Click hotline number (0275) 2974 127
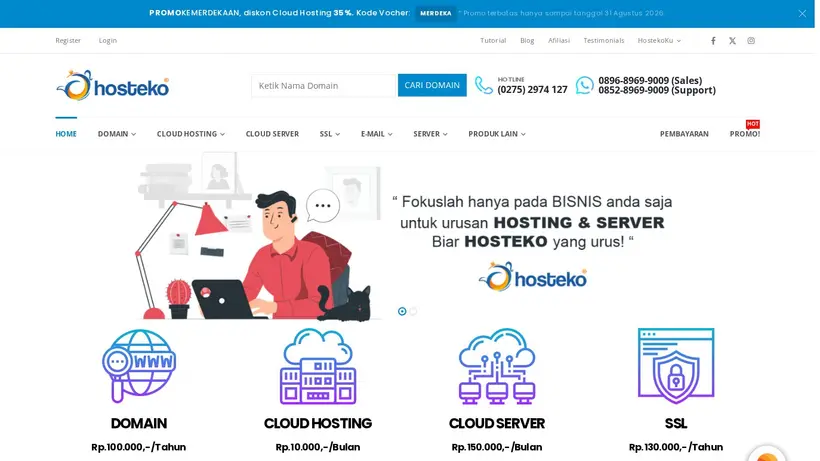 click(x=532, y=90)
